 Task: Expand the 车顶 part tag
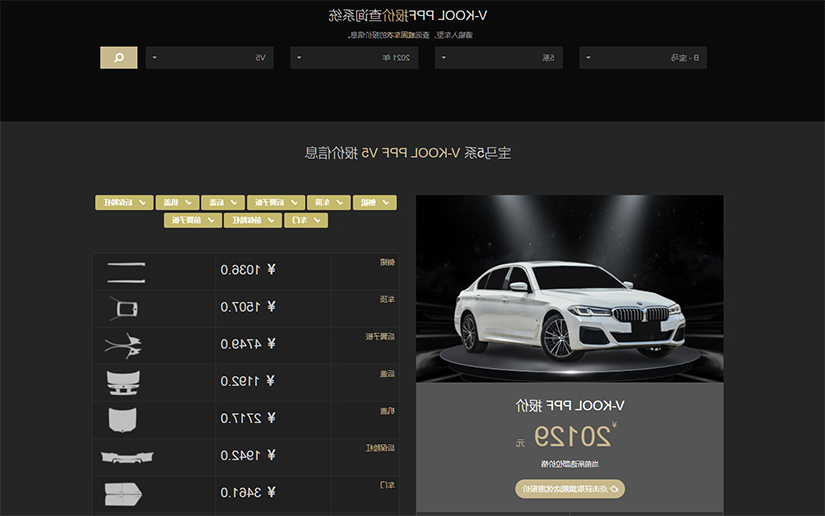click(x=329, y=203)
